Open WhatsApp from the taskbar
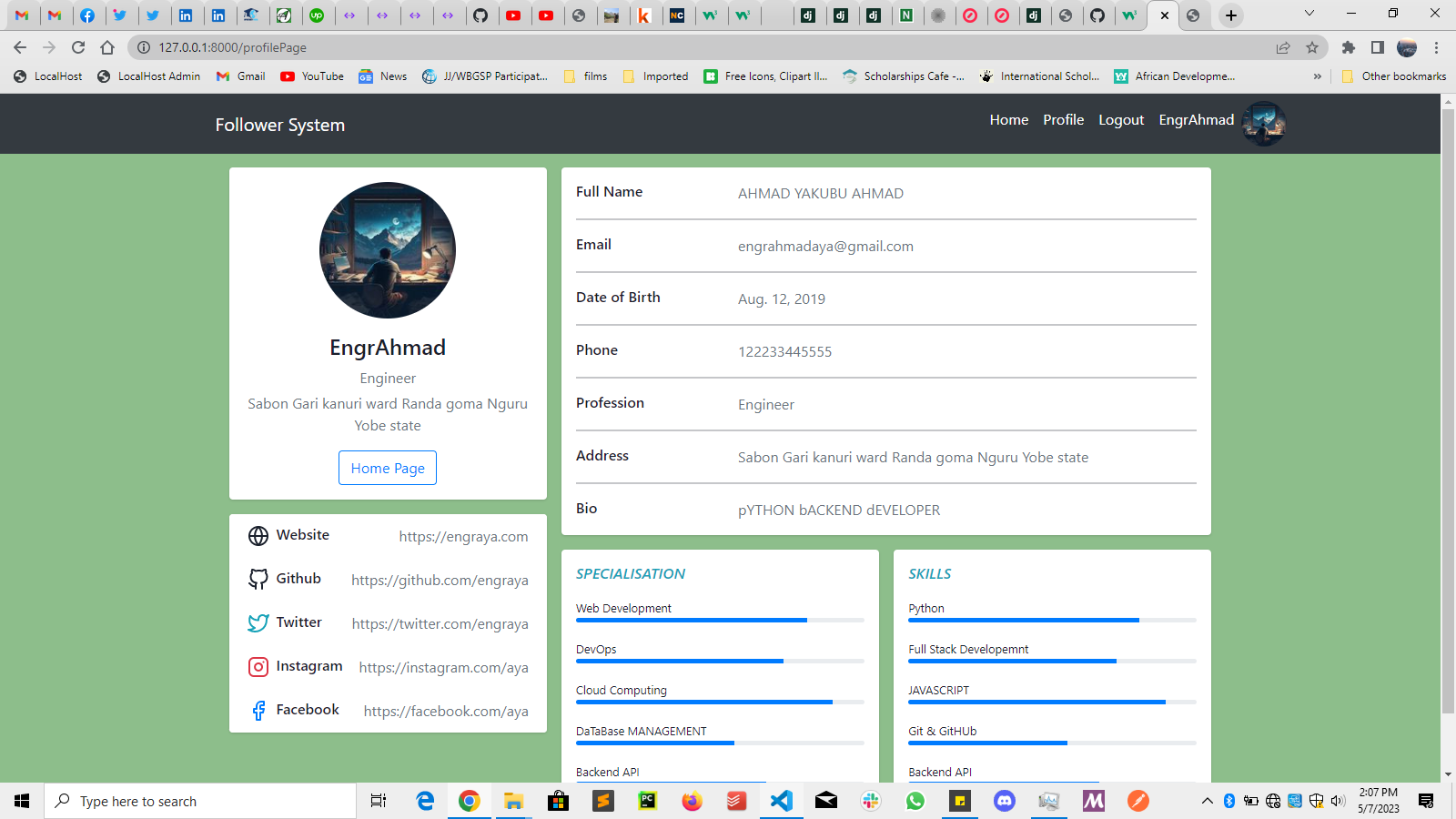This screenshot has width=1456, height=819. coord(915,801)
